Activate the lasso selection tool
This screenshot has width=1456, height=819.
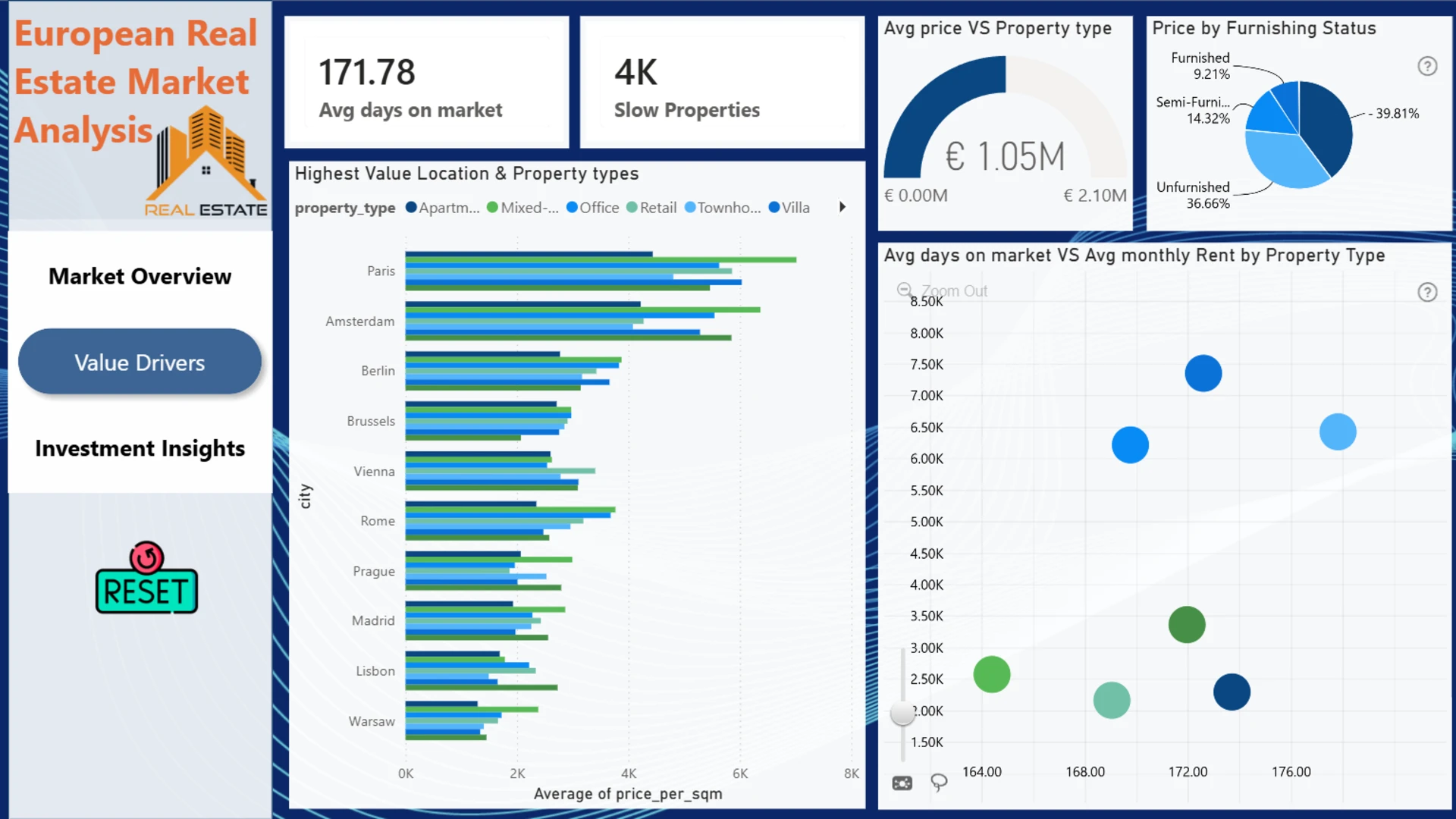pos(939,782)
